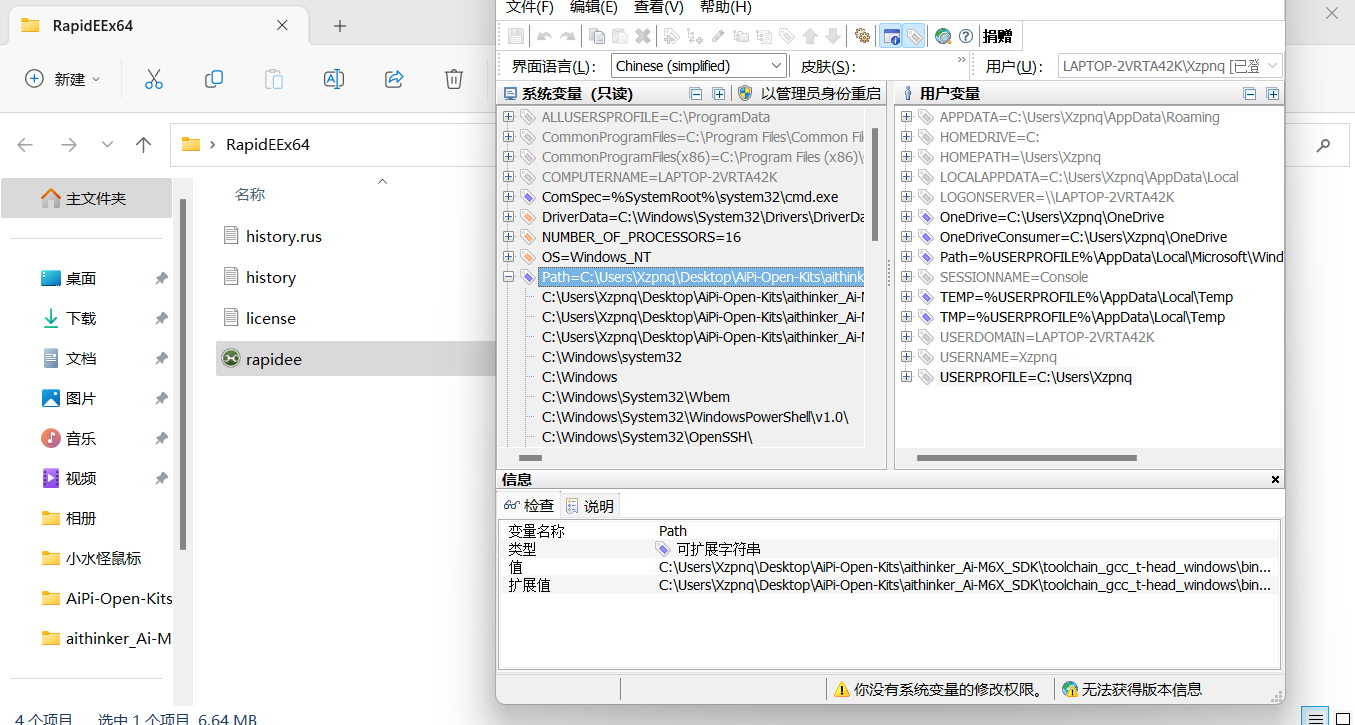Expand the USERPROFILE user variable node

pos(906,377)
